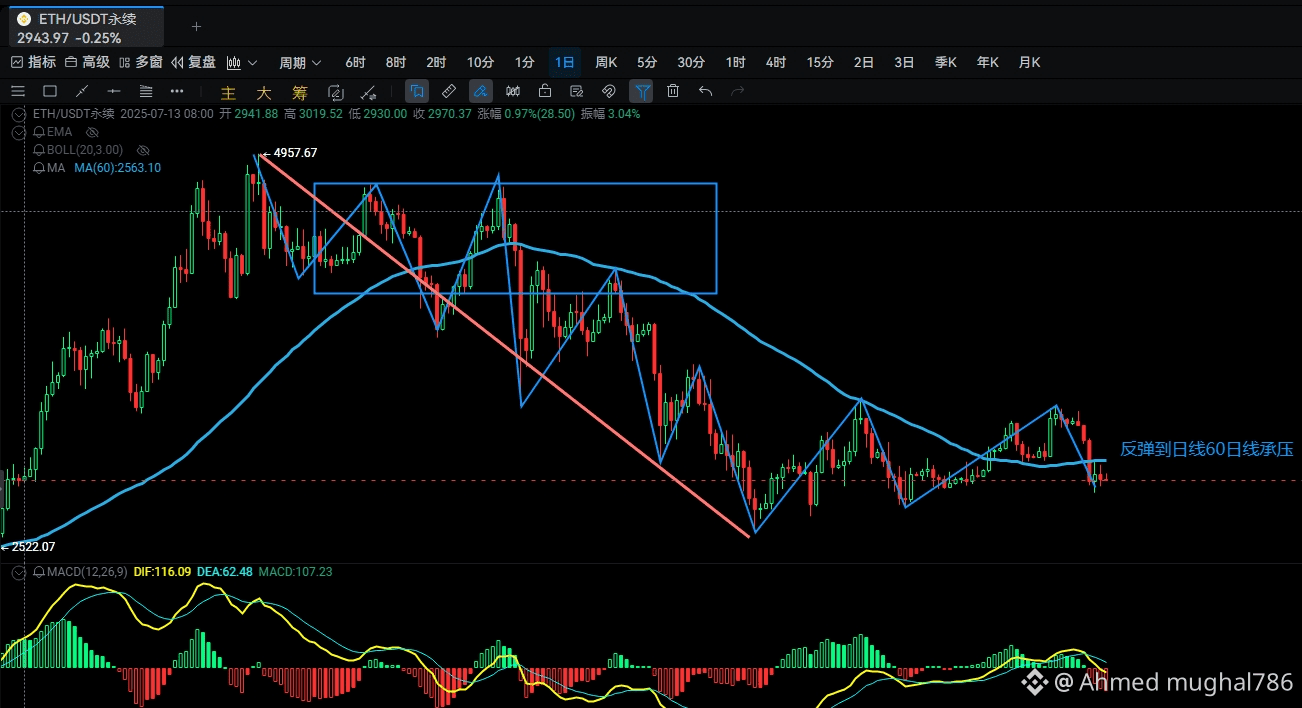Toggle BOLL indicator visibility eye

[x=143, y=150]
